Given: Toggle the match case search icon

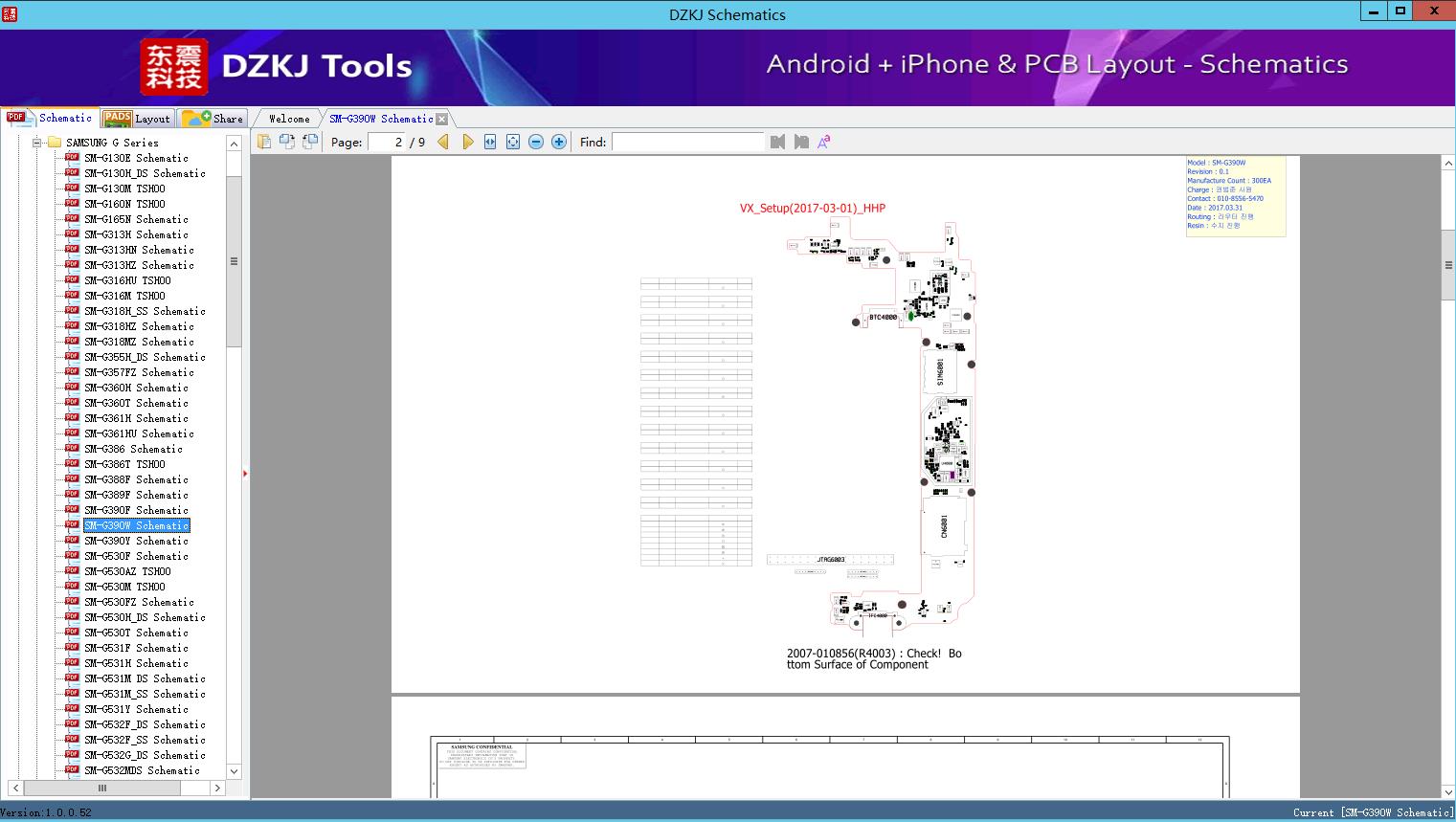Looking at the screenshot, I should coord(823,142).
